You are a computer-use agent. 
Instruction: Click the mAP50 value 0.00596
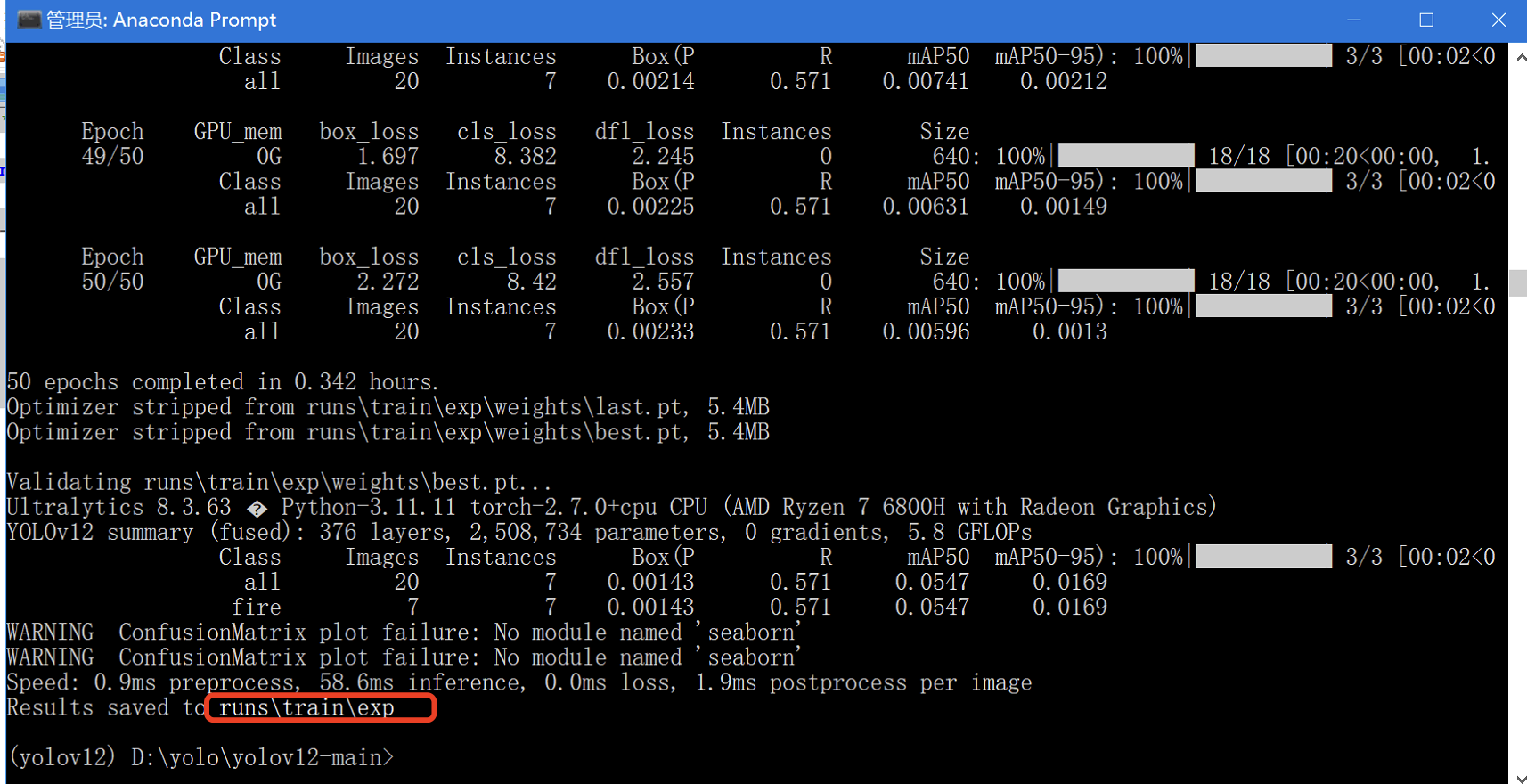tap(926, 331)
